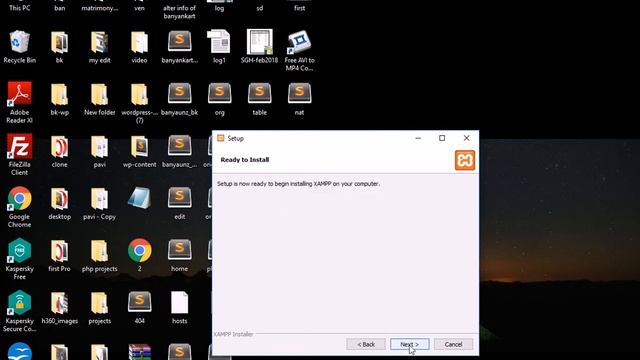Select the log1 text file icon
Image resolution: width=640 pixels, height=360 pixels.
(x=219, y=42)
